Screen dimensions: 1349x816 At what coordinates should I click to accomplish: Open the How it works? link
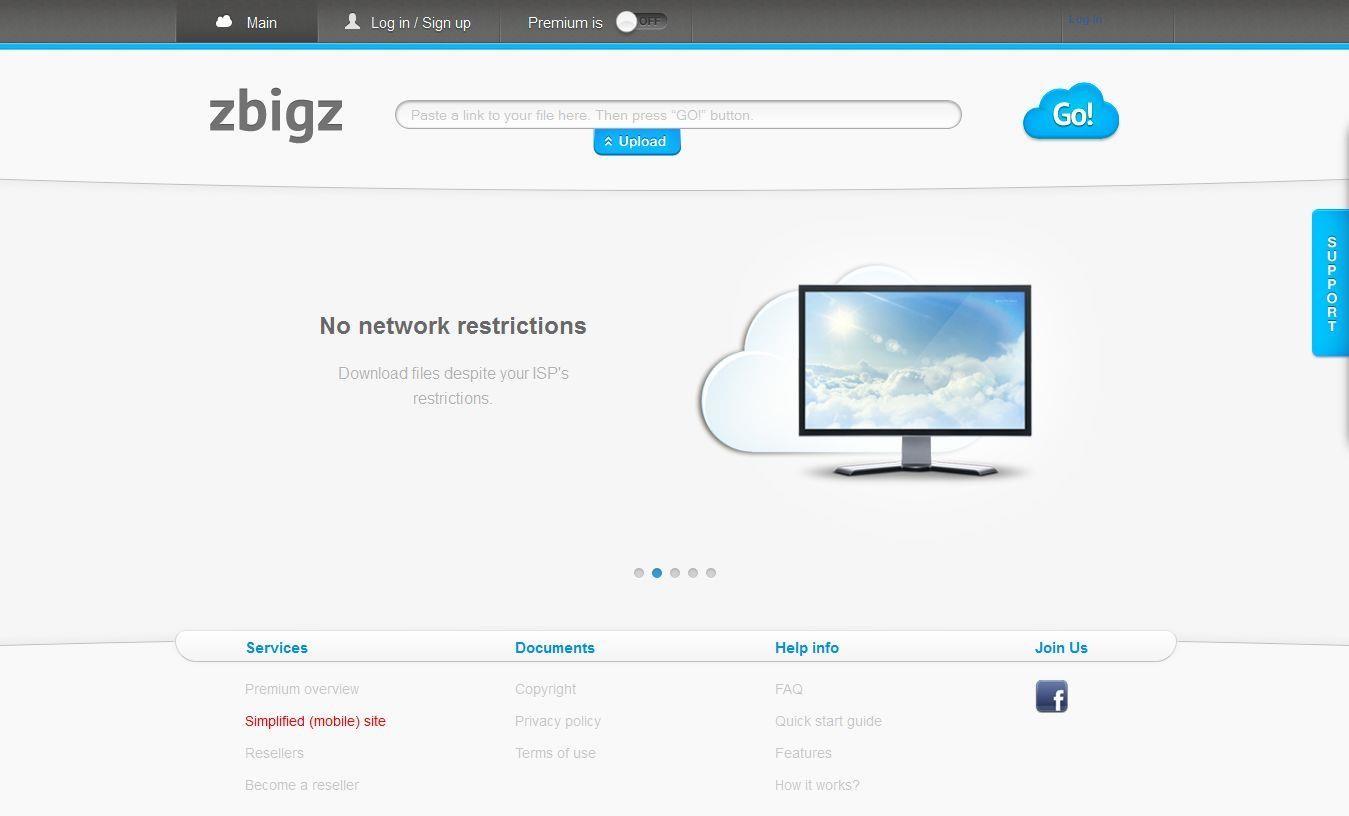pyautogui.click(x=817, y=785)
